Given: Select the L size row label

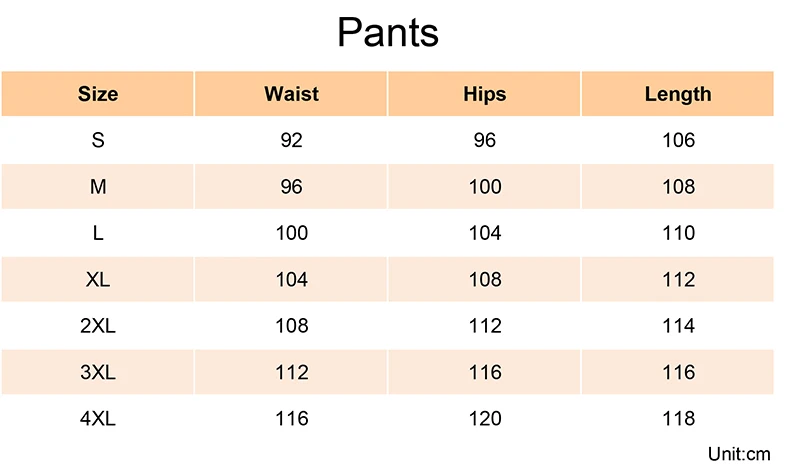Looking at the screenshot, I should (x=98, y=233).
